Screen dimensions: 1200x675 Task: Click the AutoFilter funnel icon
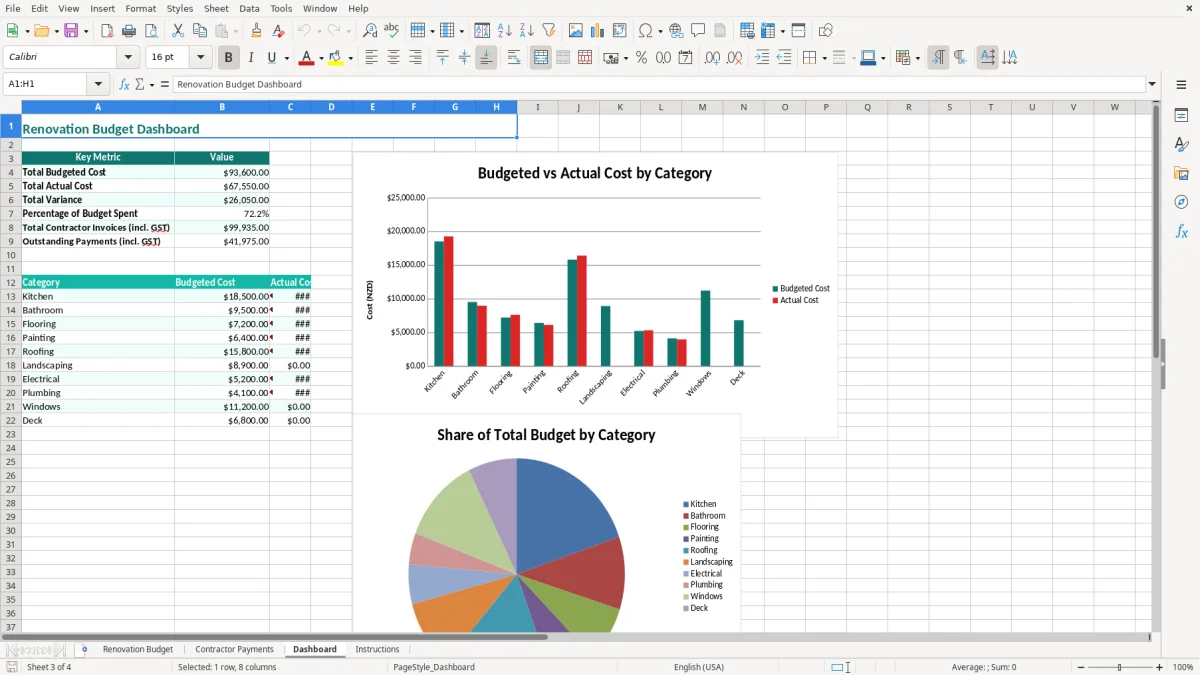click(548, 31)
